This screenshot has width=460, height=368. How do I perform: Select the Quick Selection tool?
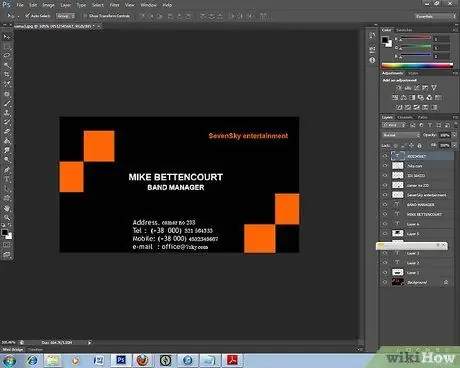coord(7,65)
